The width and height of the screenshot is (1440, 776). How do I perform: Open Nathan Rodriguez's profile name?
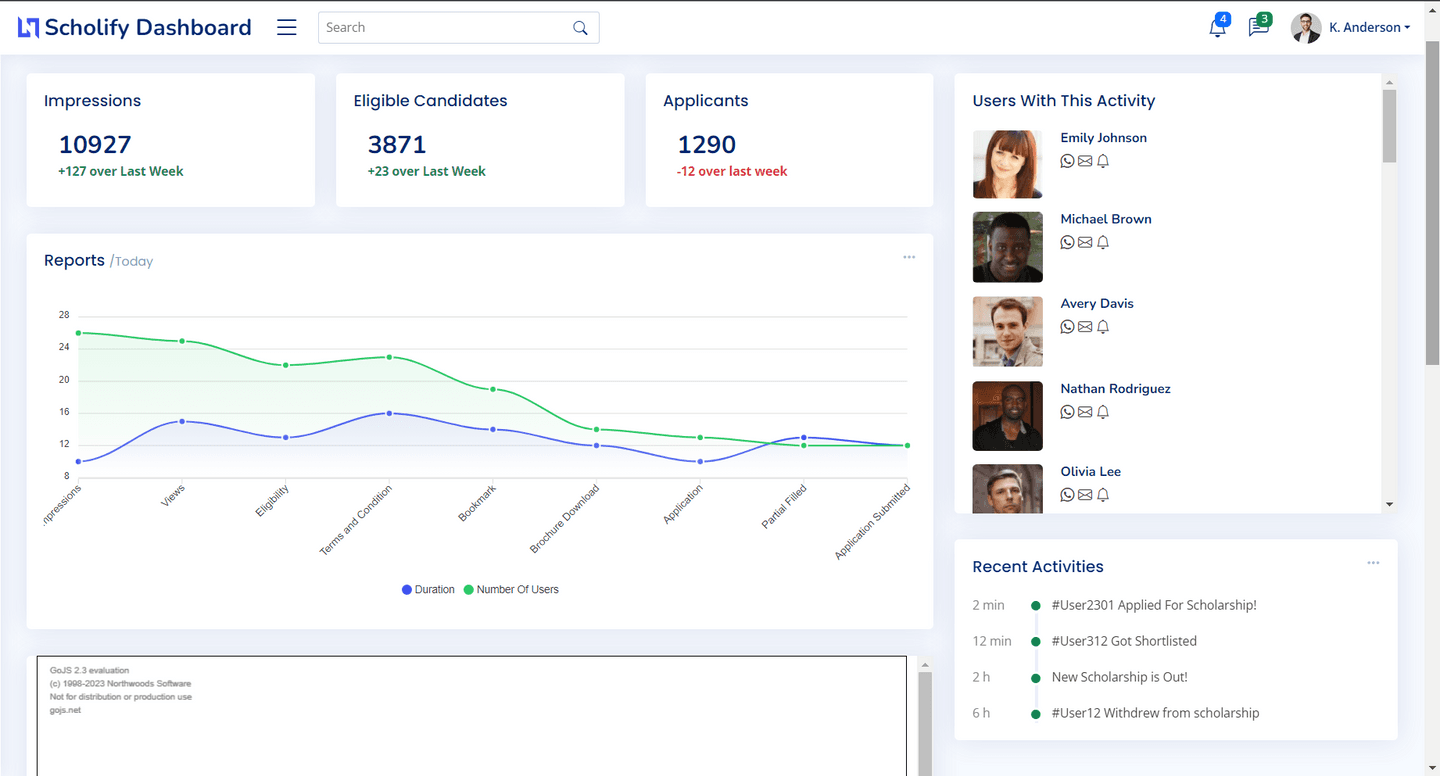pos(1115,389)
